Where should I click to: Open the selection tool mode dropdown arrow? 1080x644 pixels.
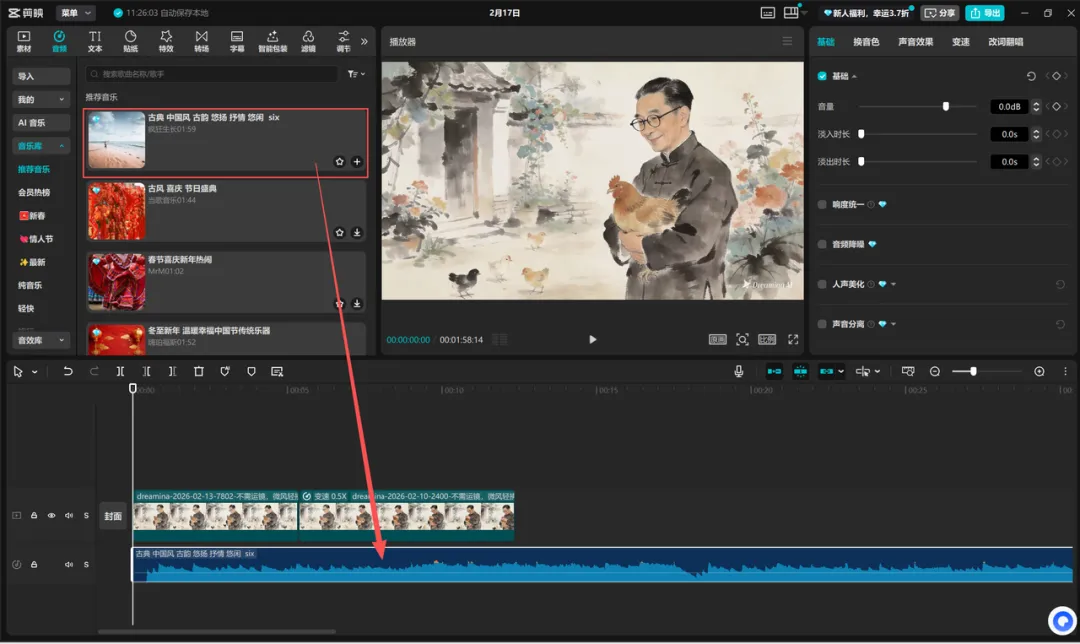point(34,372)
